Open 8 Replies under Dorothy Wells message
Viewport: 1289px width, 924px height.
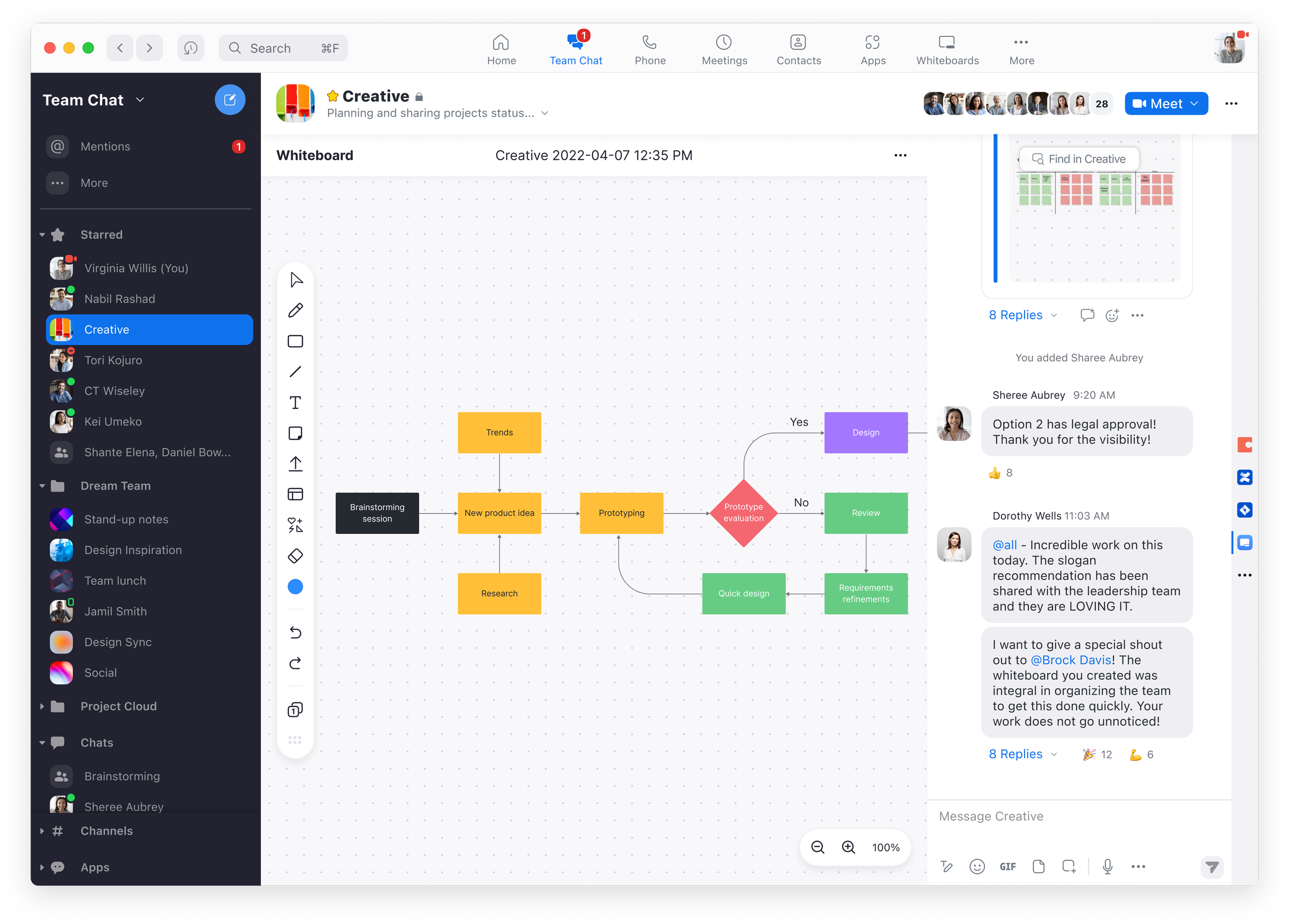pyautogui.click(x=1016, y=754)
